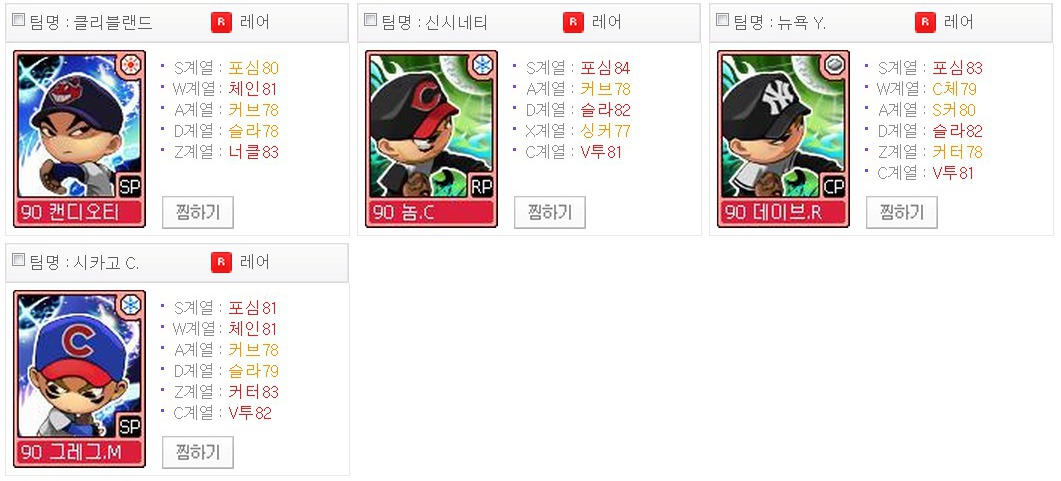
Task: Check the 클리블랜드 team checkbox
Action: click(19, 20)
